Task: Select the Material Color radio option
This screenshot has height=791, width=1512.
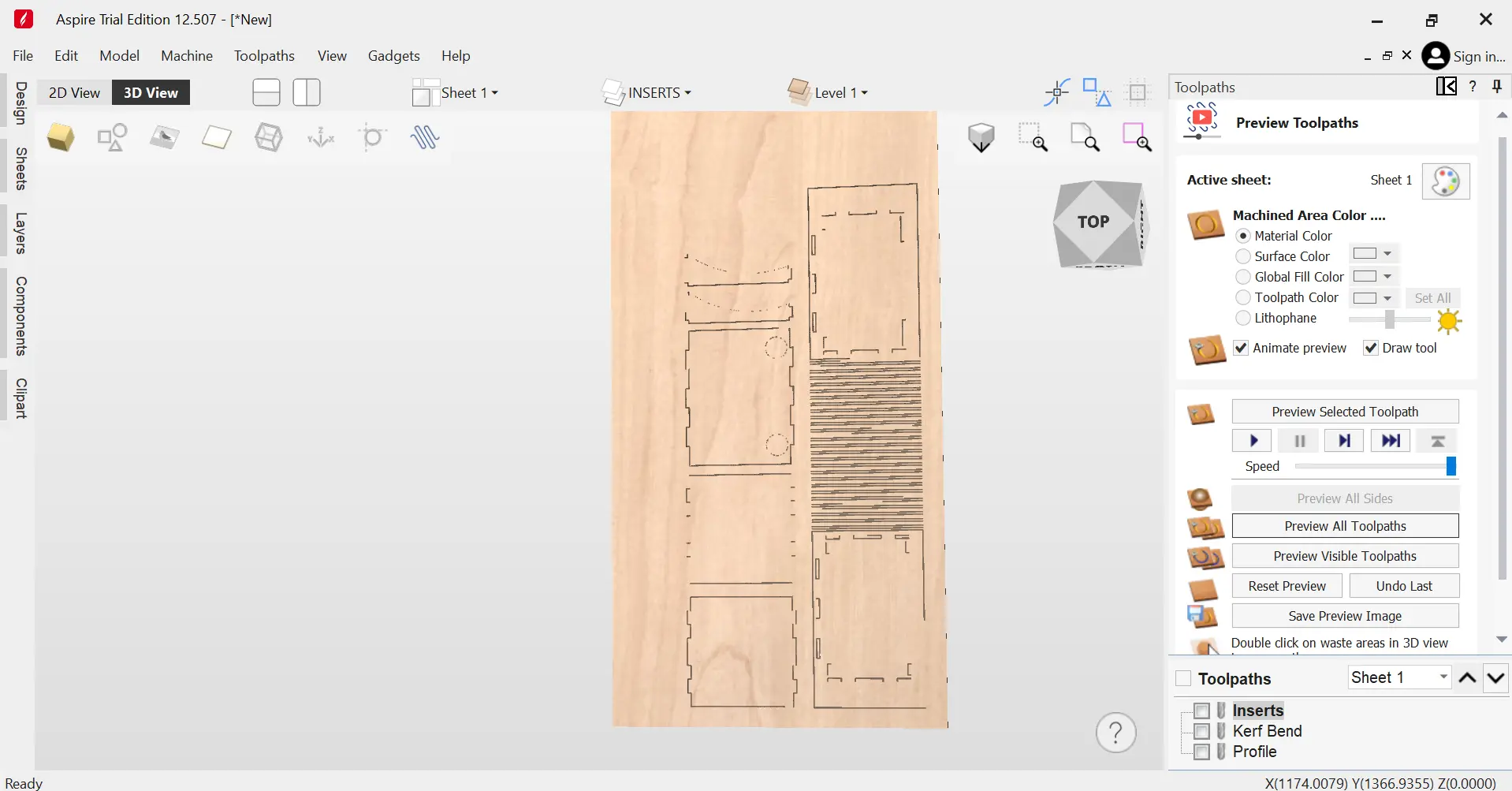Action: [x=1243, y=236]
